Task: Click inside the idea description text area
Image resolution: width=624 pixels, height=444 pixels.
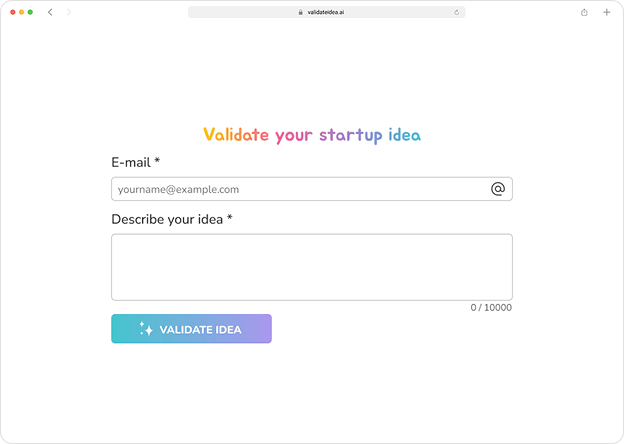Action: [x=311, y=267]
